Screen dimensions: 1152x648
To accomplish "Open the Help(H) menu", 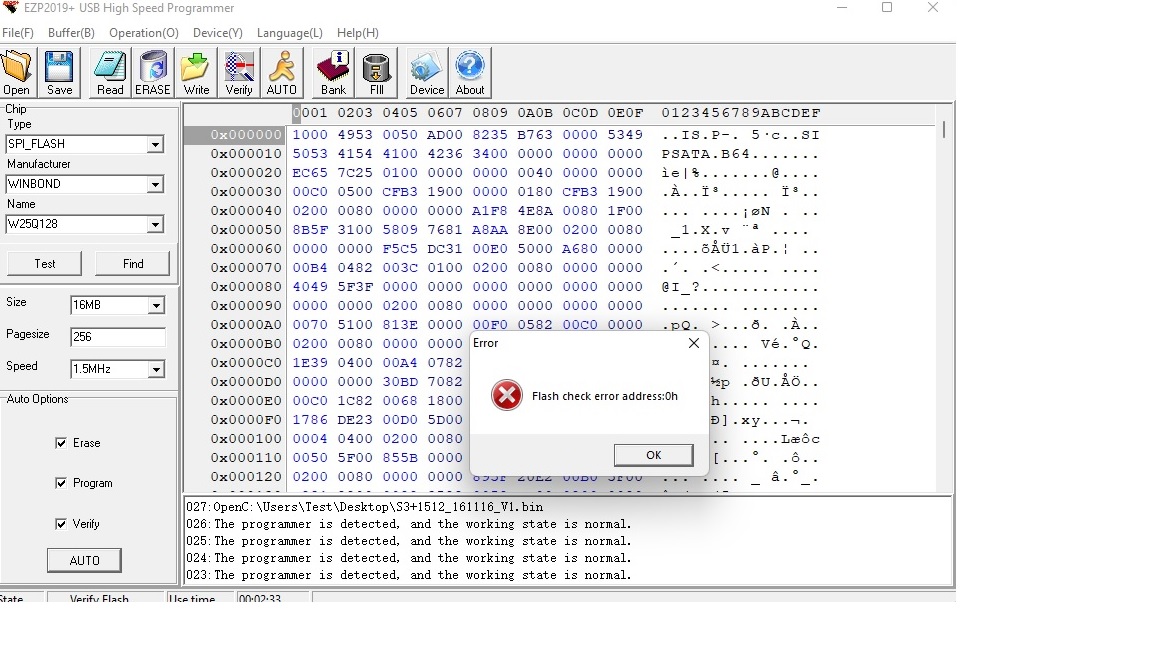I will pos(358,33).
